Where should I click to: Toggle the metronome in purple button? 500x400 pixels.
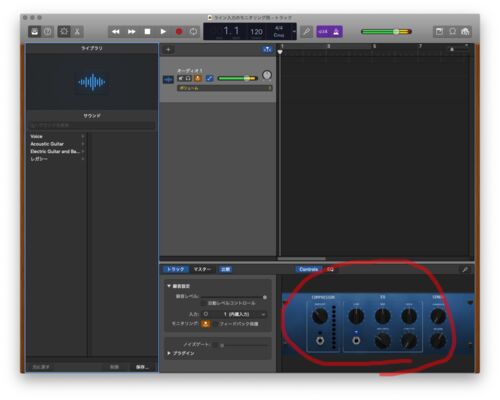tap(336, 32)
